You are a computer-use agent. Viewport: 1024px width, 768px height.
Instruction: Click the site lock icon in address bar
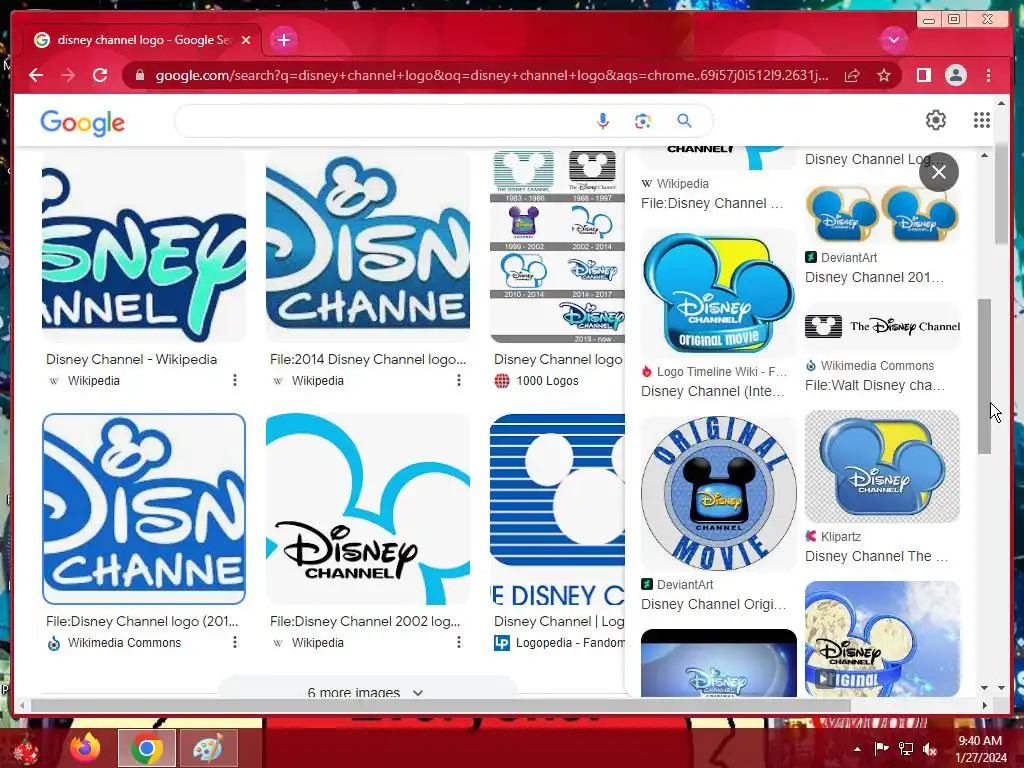pos(139,75)
